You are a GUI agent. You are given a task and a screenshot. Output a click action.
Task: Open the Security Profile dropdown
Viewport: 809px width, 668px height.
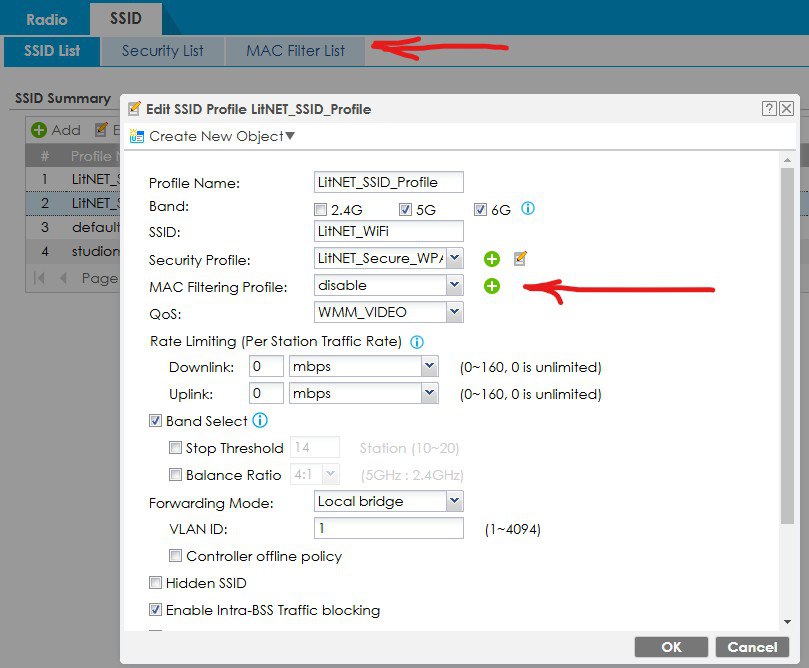point(455,258)
